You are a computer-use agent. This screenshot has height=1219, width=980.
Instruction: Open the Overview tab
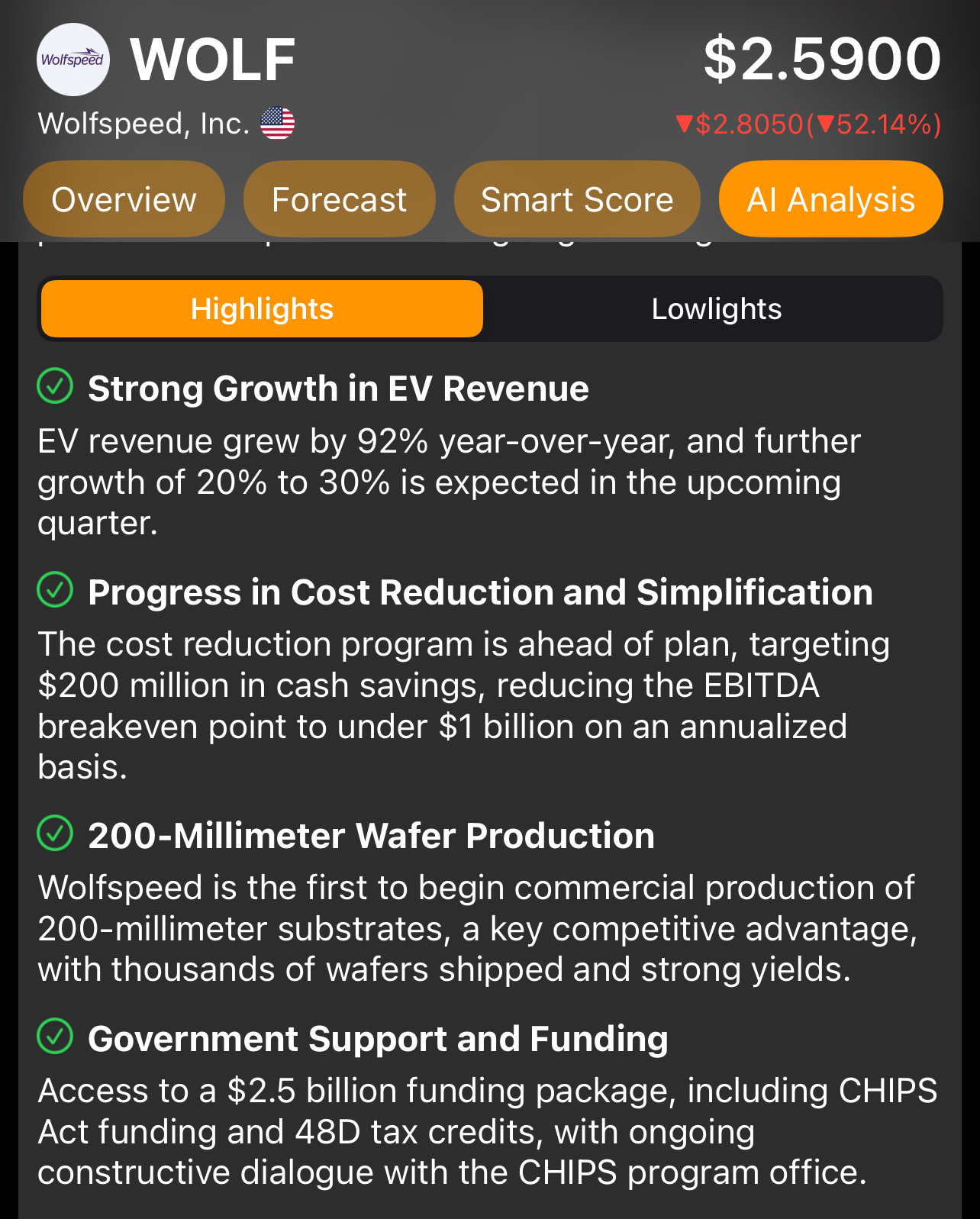coord(124,199)
